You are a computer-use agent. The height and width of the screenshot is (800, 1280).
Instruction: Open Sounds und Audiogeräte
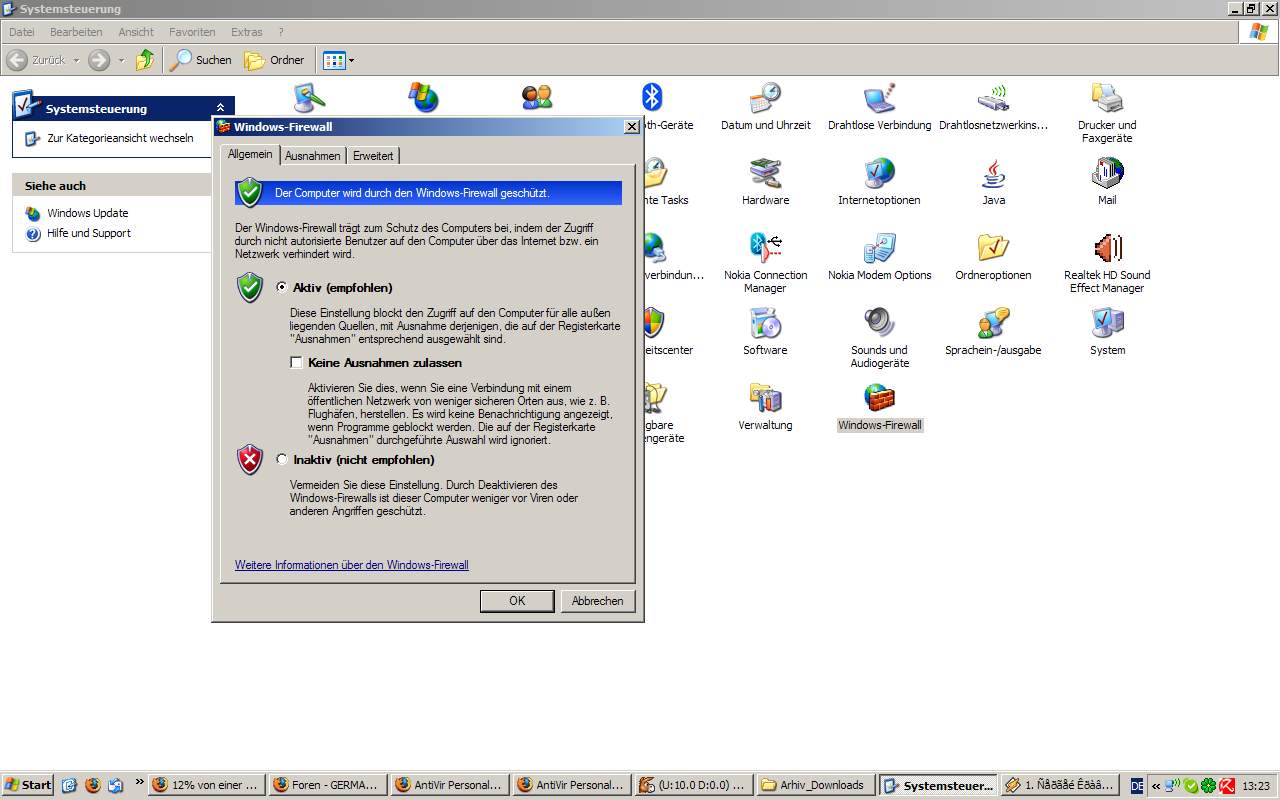pyautogui.click(x=879, y=338)
